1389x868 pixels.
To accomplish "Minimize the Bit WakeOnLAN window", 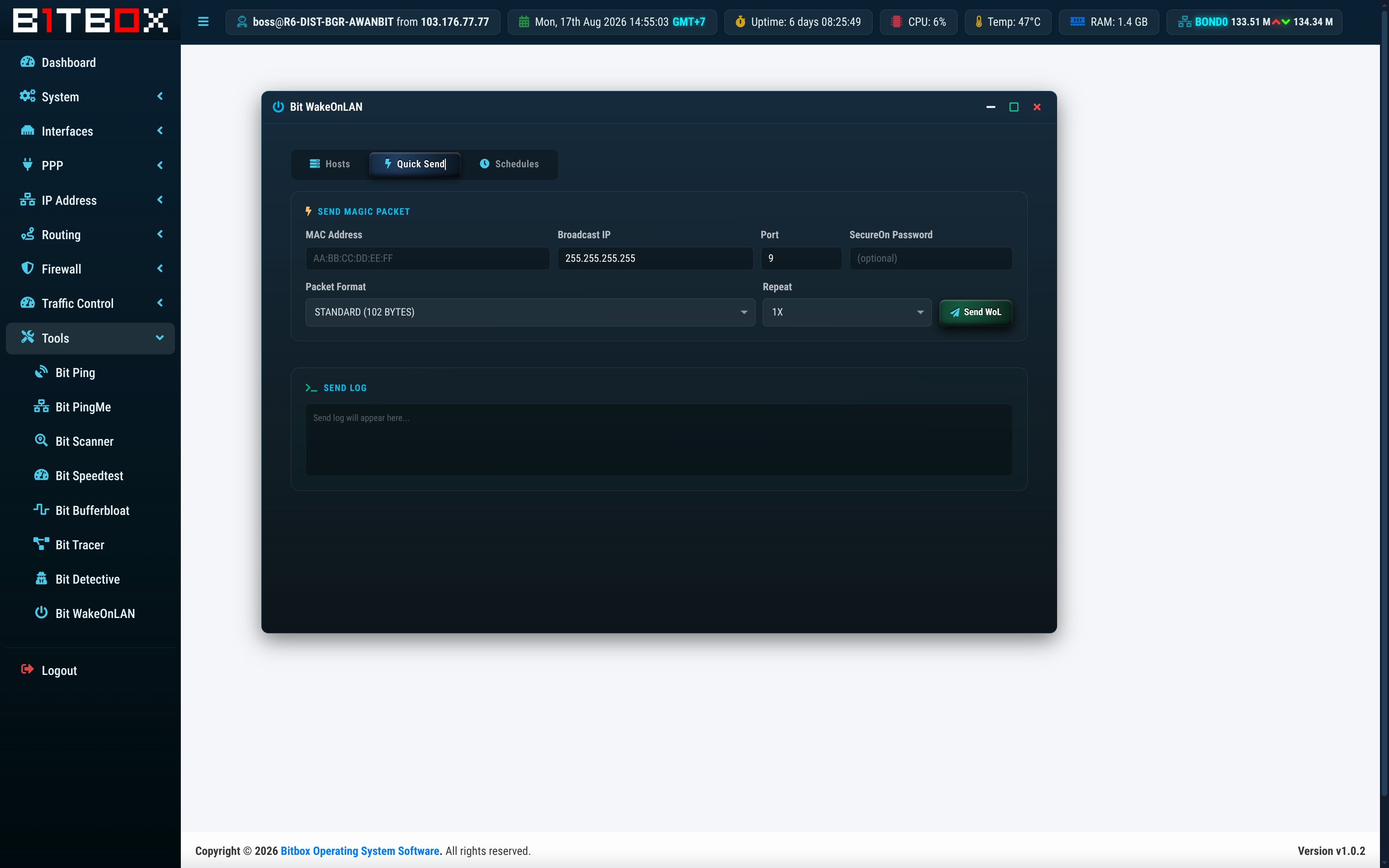I will click(991, 107).
